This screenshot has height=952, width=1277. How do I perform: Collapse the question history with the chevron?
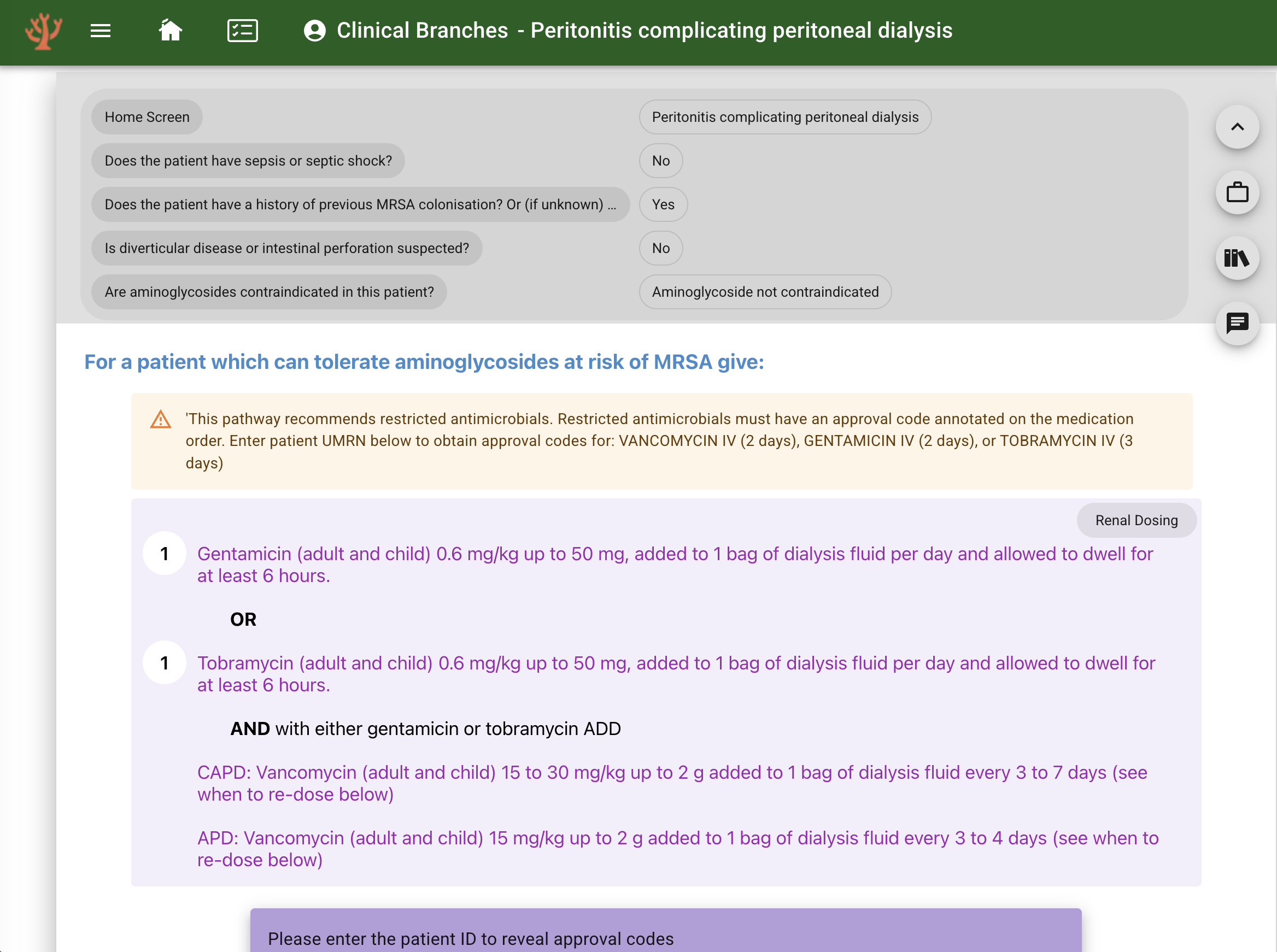point(1237,127)
